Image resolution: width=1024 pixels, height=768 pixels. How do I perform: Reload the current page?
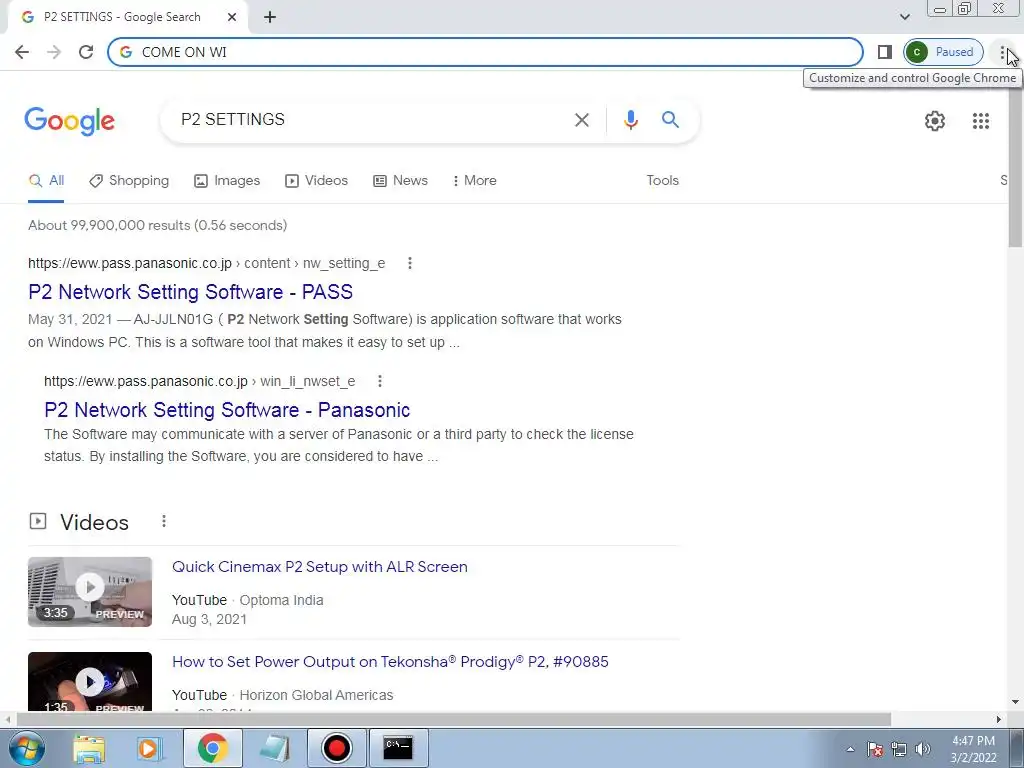click(86, 52)
